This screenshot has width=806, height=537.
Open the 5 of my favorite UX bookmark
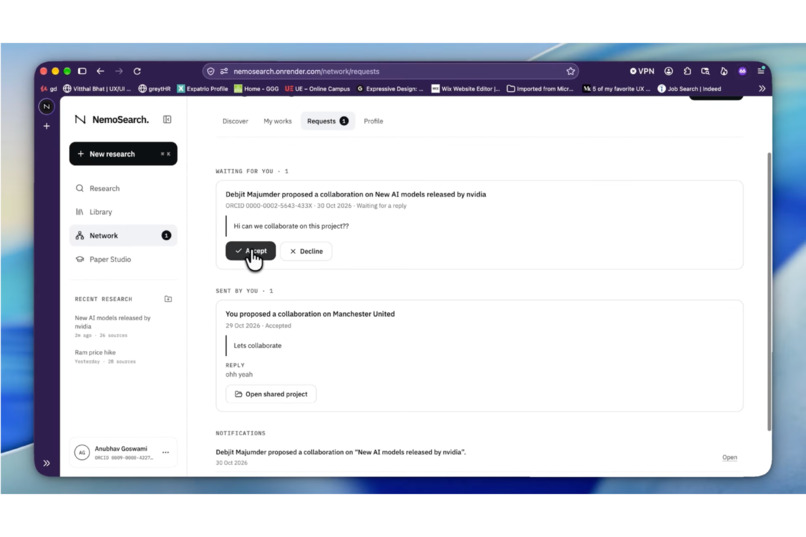[x=616, y=88]
